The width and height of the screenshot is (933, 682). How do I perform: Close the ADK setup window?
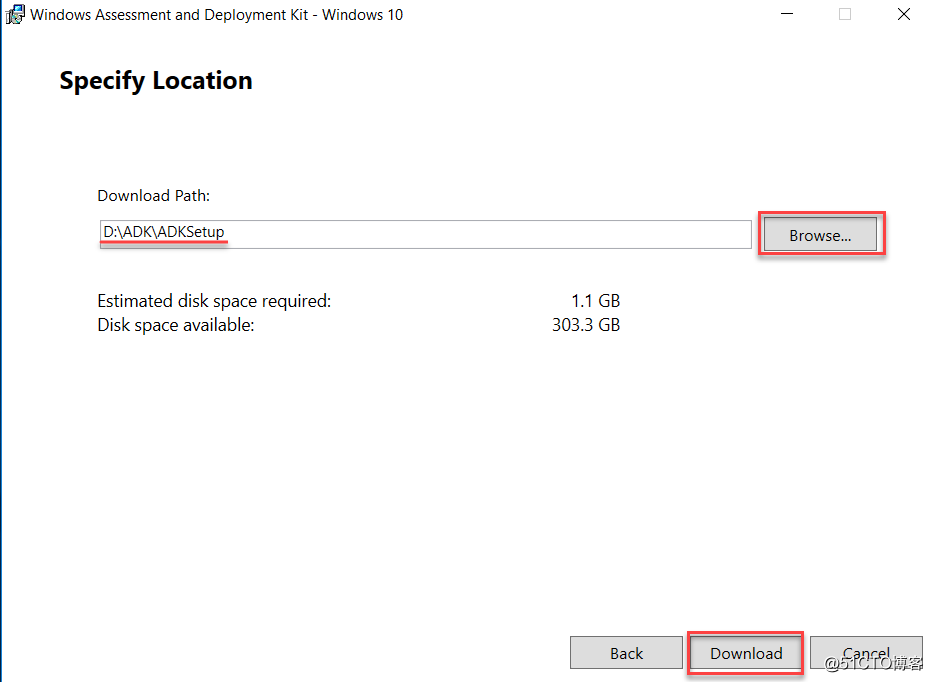[x=903, y=14]
